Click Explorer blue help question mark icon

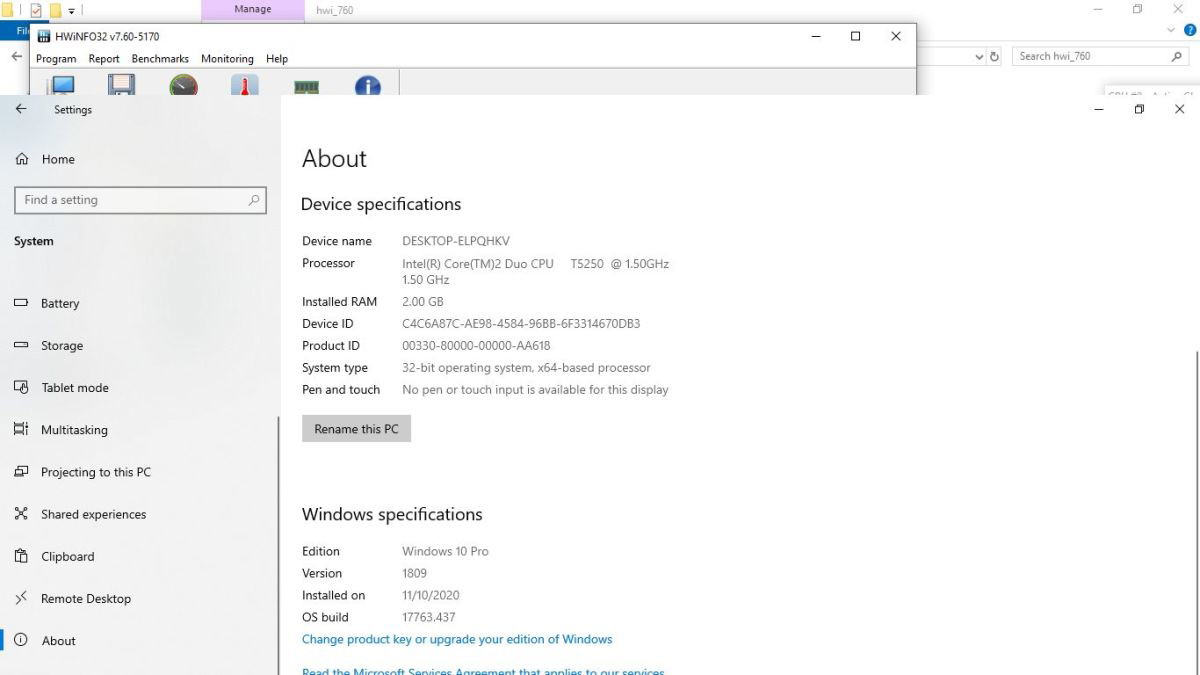1188,30
